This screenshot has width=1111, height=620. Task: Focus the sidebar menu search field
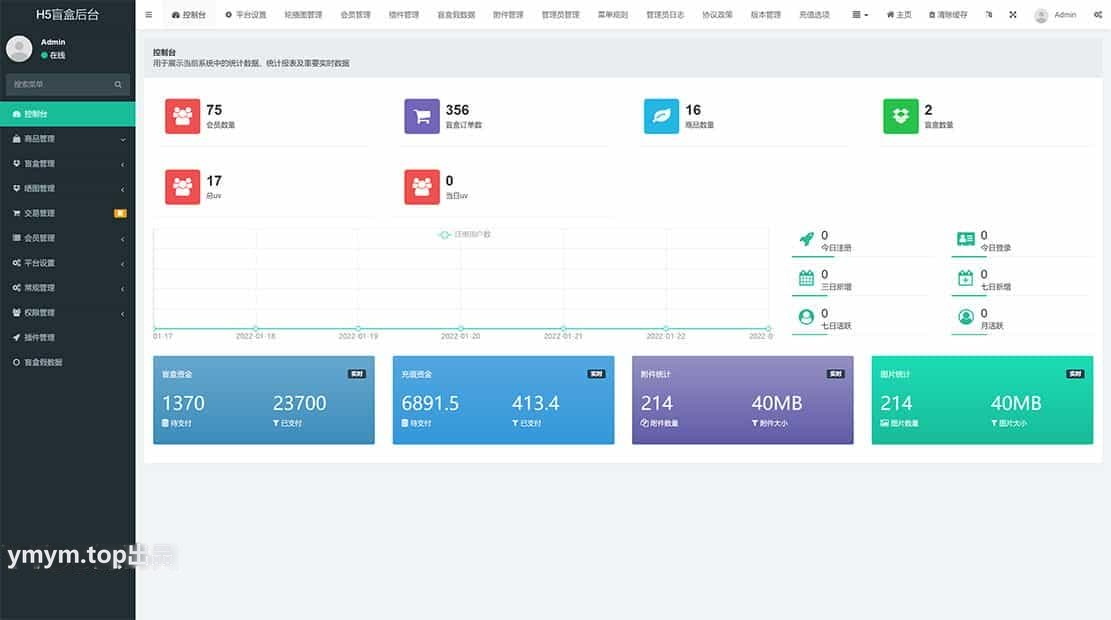tap(67, 84)
